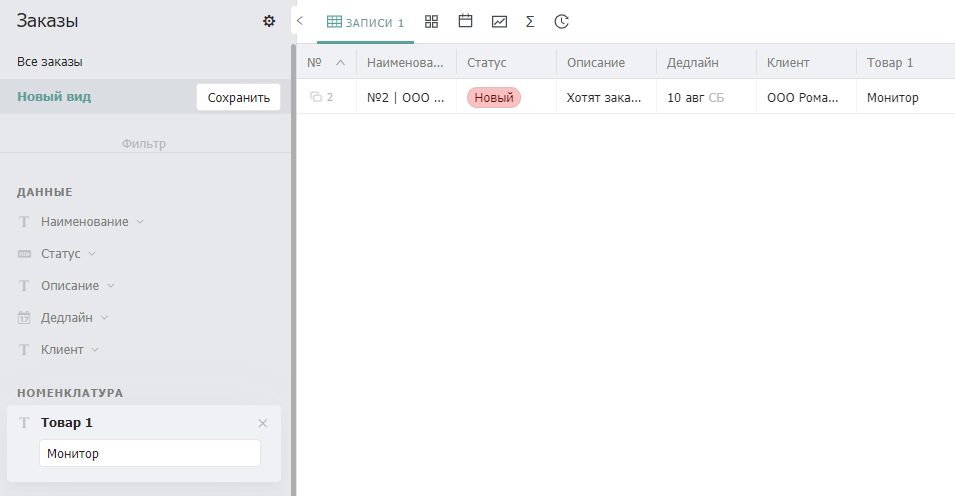Select the Новый вид view
This screenshot has height=496, width=955.
[x=54, y=96]
